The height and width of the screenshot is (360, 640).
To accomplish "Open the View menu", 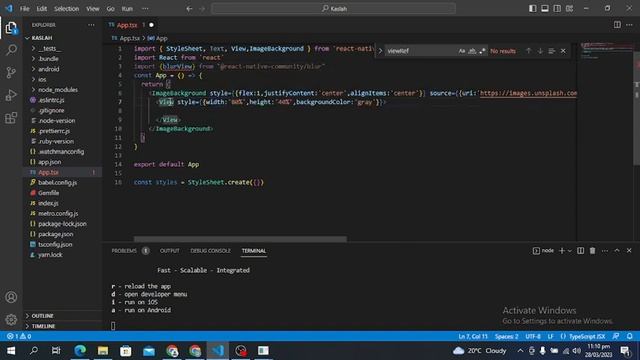I will (x=93, y=8).
